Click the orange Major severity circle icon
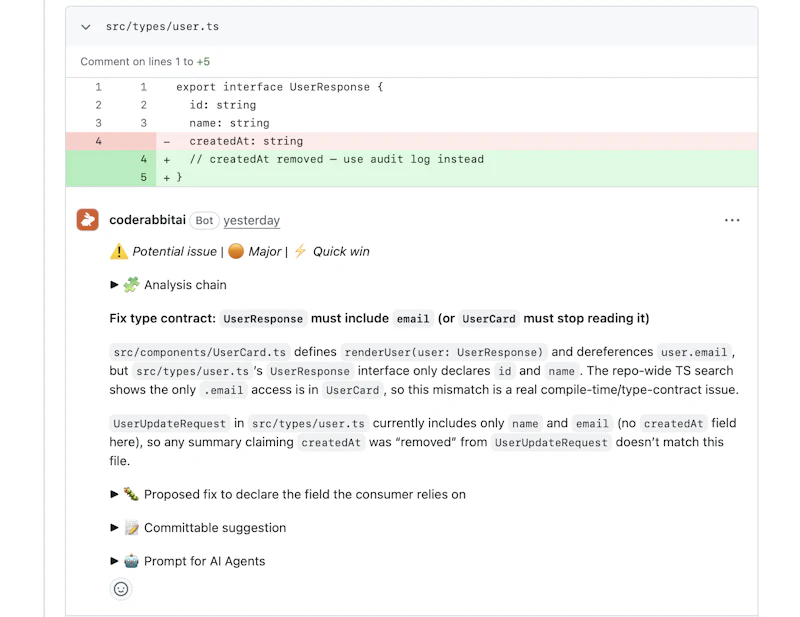 [236, 251]
